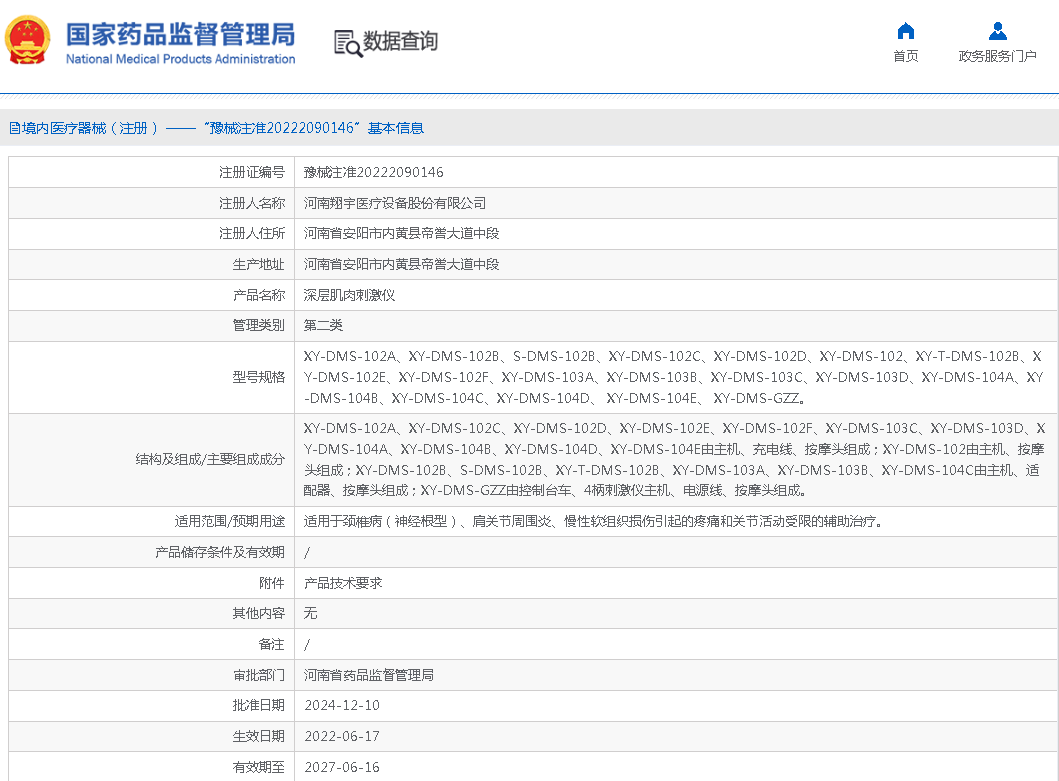Image resolution: width=1059 pixels, height=781 pixels.
Task: Click the effective date 2022-06-17
Action: point(341,736)
